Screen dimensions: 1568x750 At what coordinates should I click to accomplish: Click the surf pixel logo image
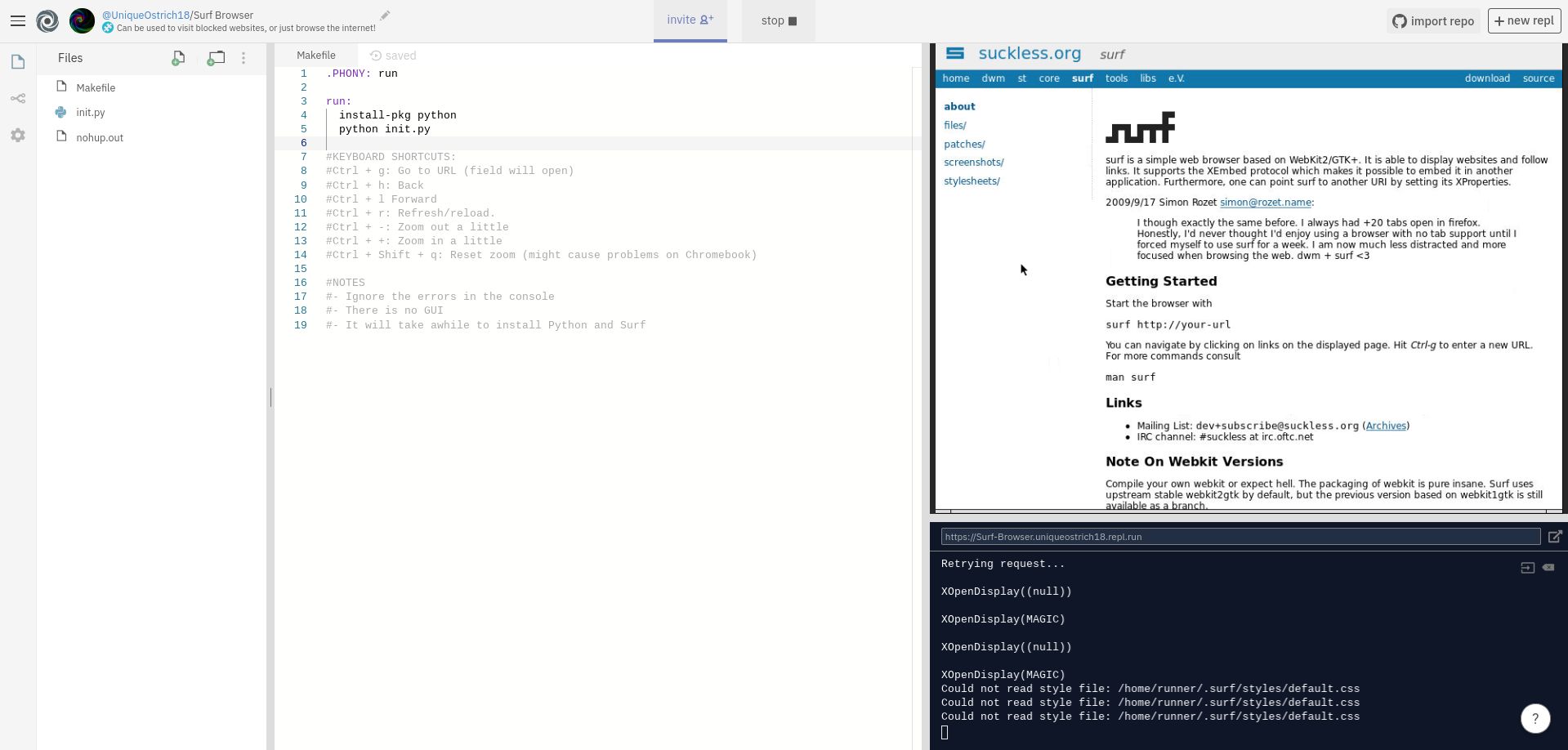[x=1140, y=127]
